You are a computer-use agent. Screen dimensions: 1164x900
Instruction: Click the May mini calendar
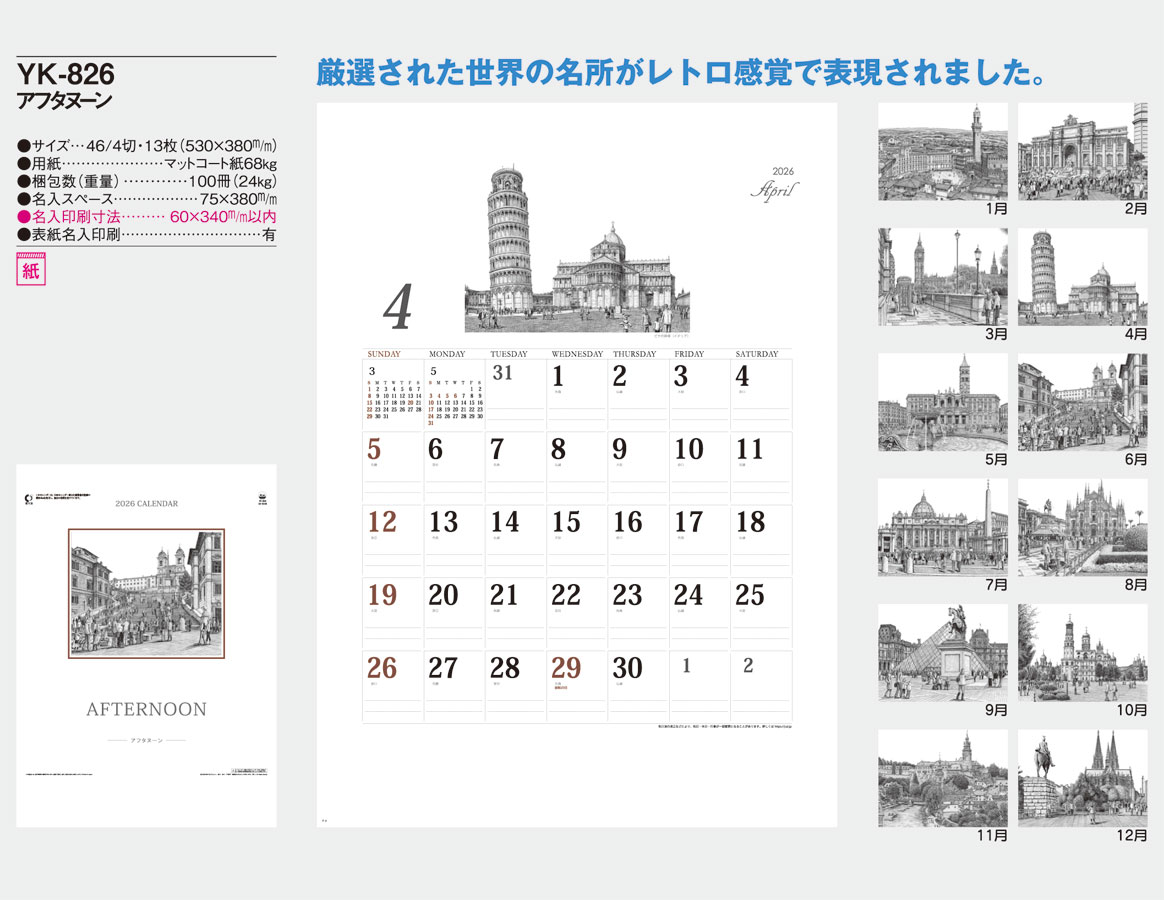(455, 397)
